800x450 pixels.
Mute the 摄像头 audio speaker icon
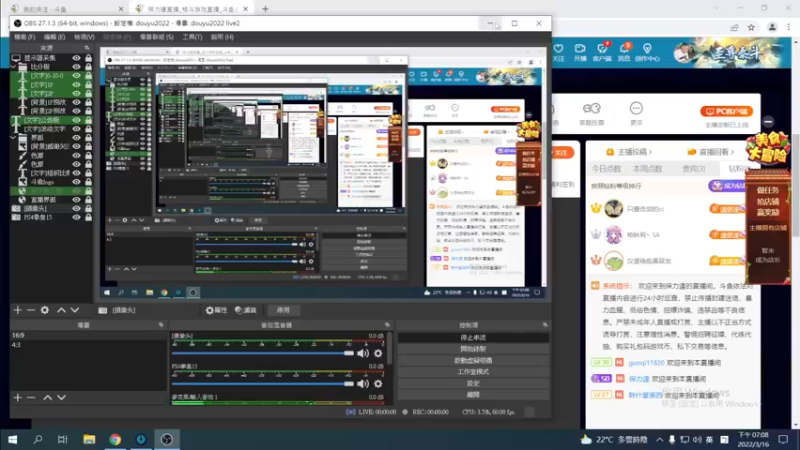[x=363, y=353]
